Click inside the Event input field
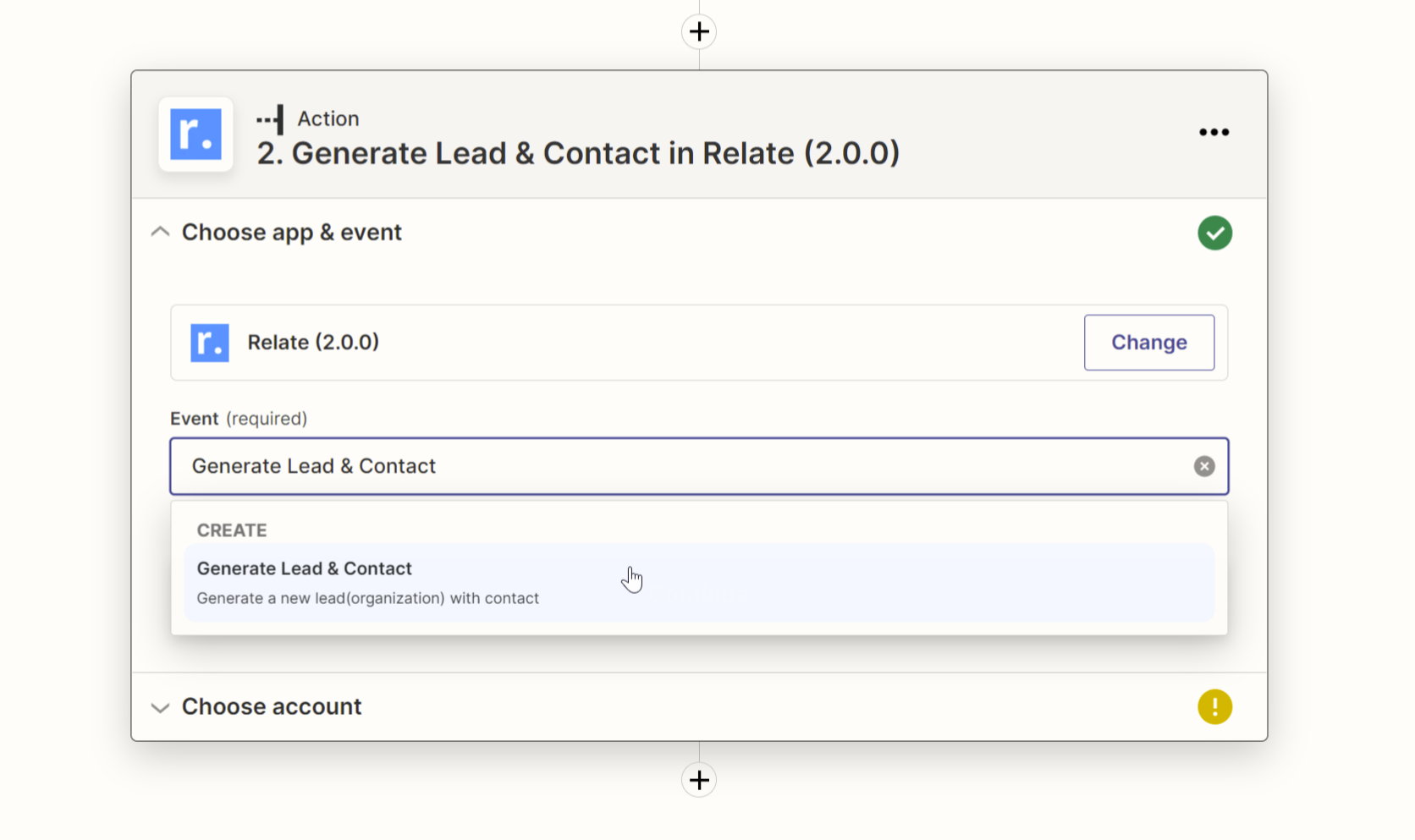The image size is (1415, 840). point(592,466)
